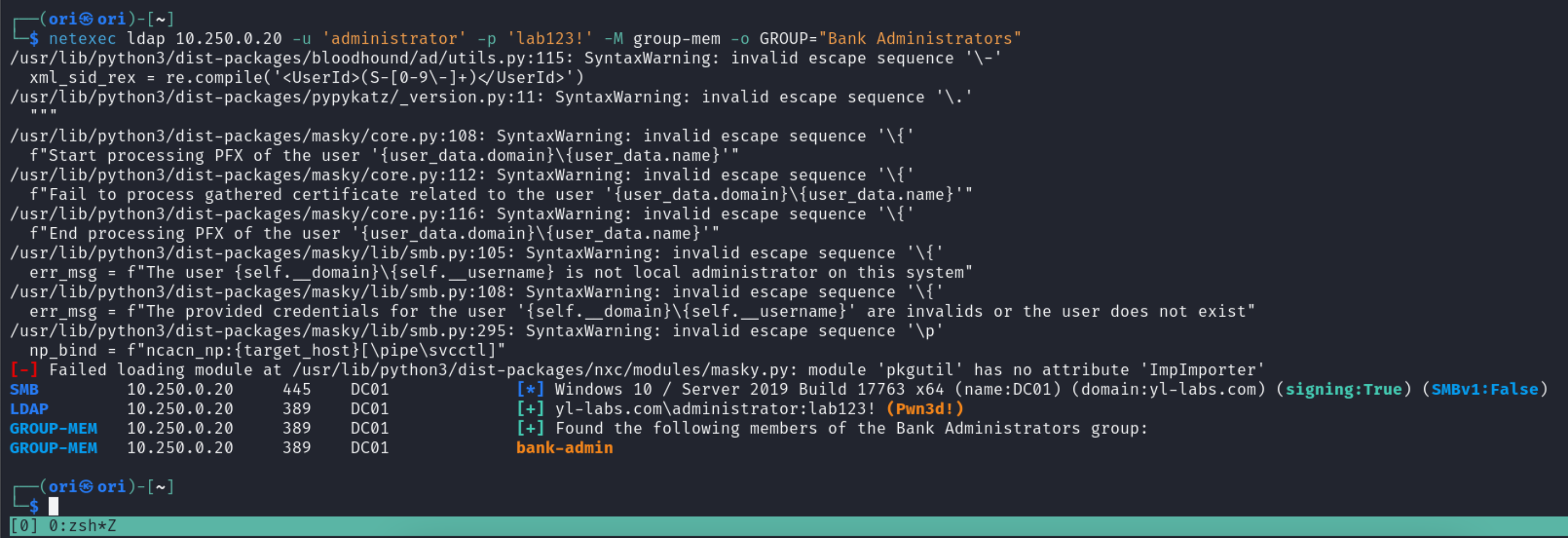1568x538 pixels.
Task: Click the netexec command word
Action: tap(82, 39)
